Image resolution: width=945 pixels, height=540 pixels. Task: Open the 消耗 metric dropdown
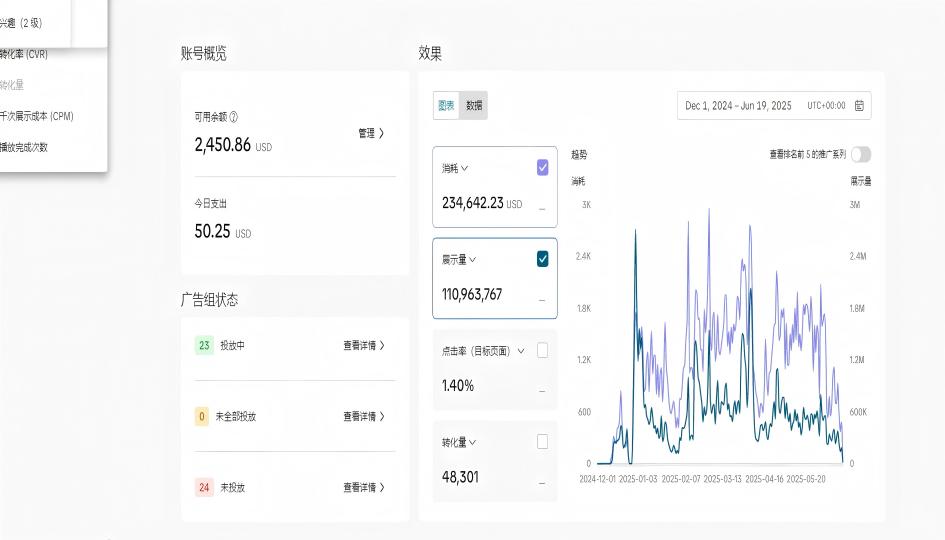tap(455, 169)
